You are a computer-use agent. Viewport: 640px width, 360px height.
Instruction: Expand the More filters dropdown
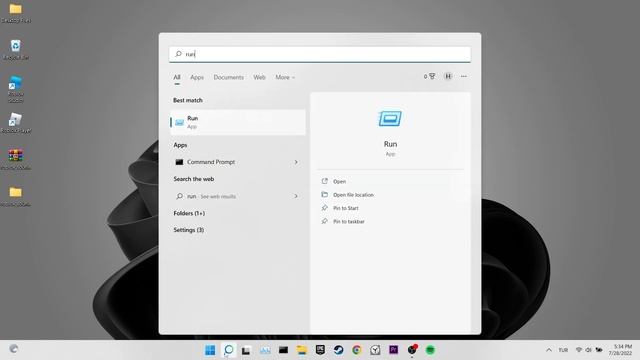click(x=285, y=77)
